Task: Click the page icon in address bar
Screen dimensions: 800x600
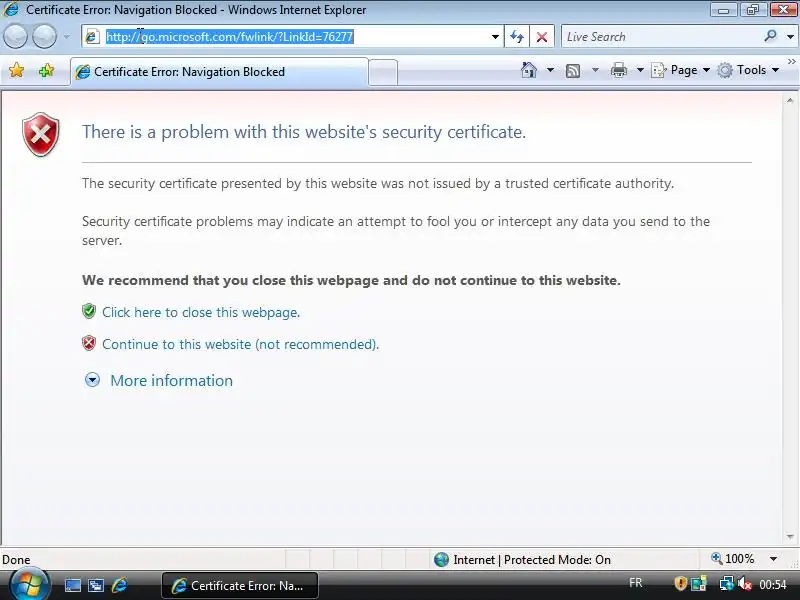Action: (x=92, y=37)
